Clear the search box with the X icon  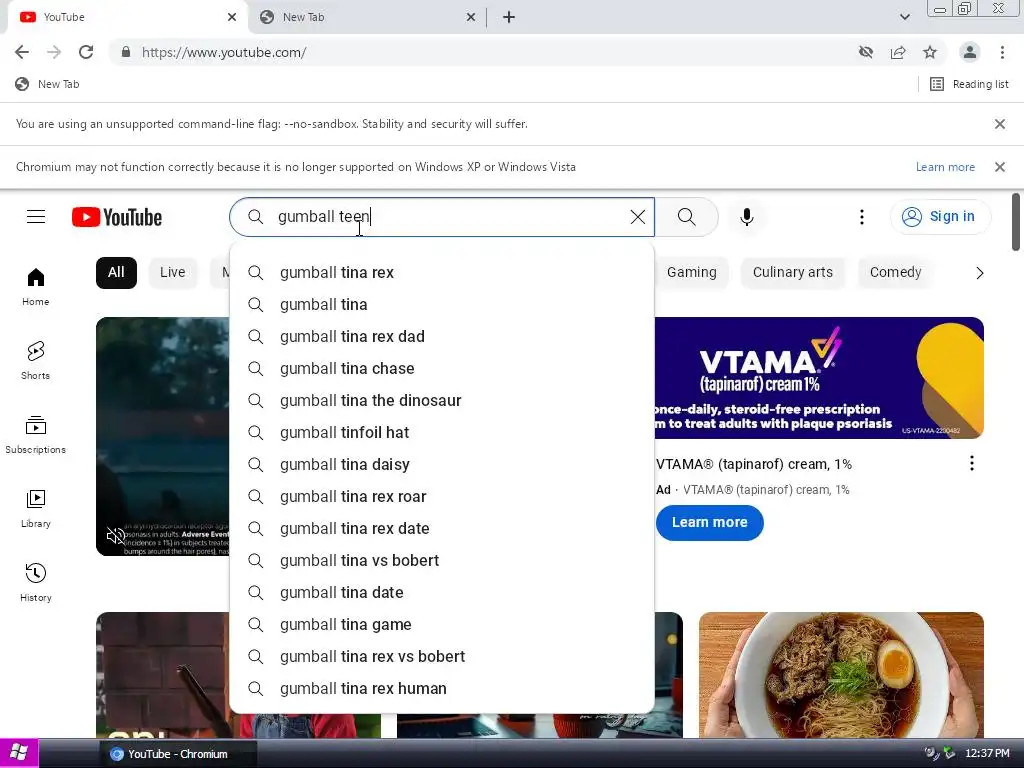[637, 217]
